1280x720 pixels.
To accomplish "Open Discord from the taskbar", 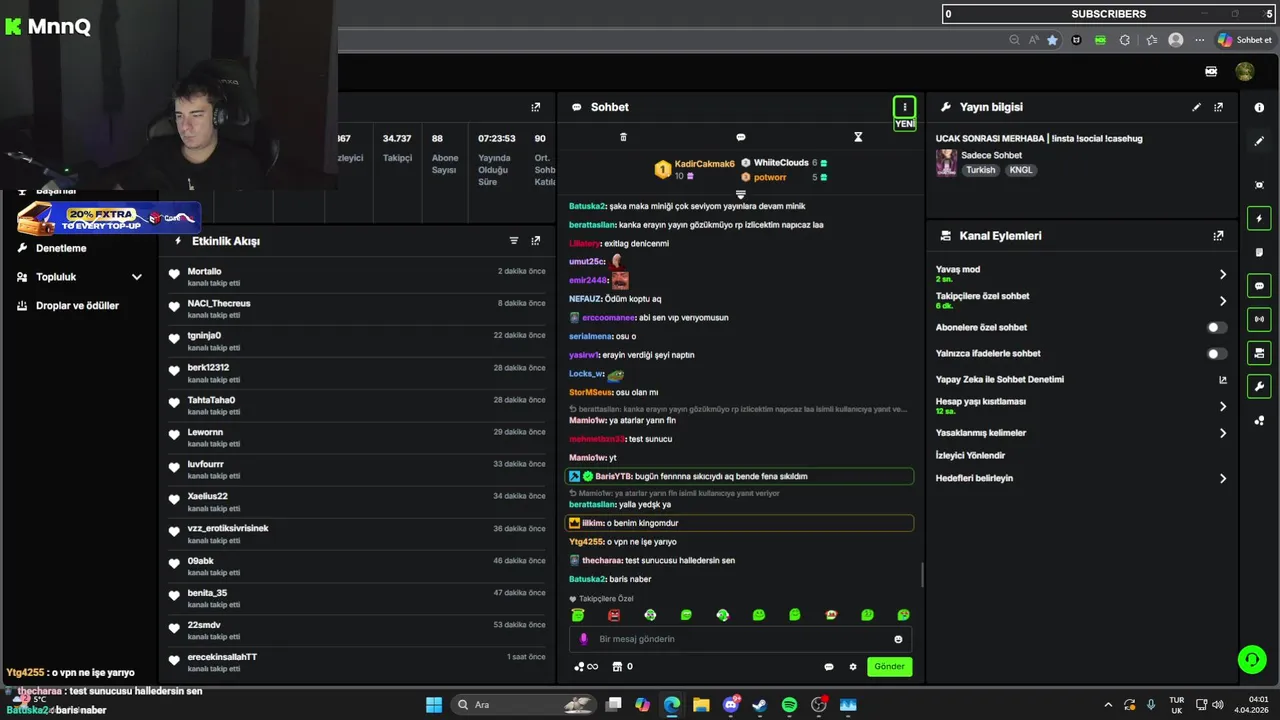I will click(x=731, y=705).
